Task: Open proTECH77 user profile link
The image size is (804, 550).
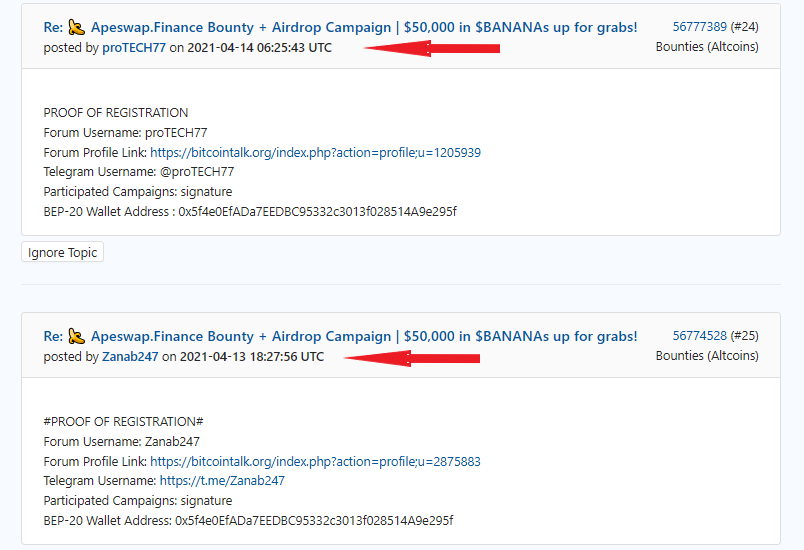Action: click(134, 48)
